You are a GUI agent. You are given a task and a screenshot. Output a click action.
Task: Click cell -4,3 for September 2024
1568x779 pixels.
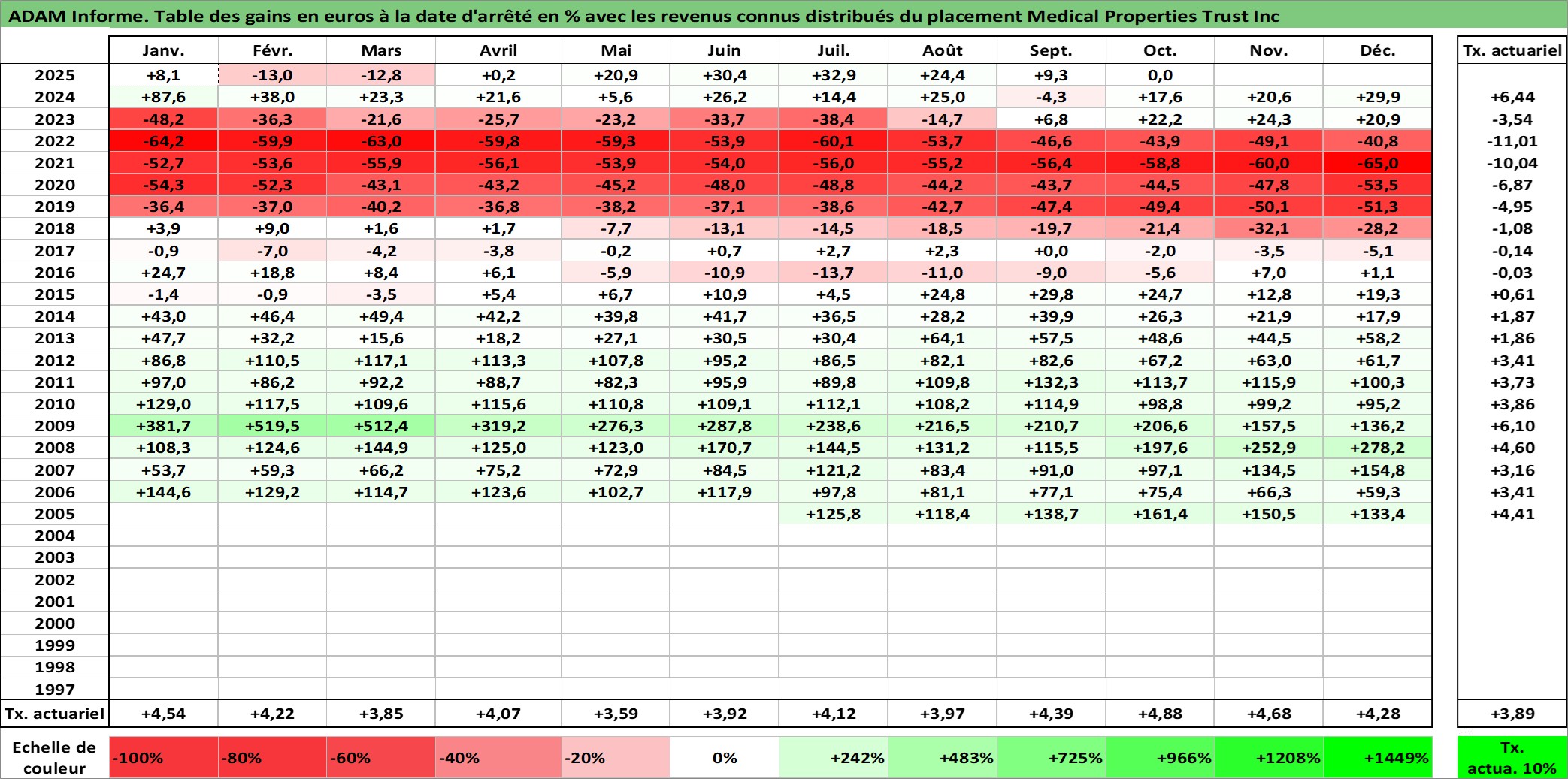pos(1051,97)
